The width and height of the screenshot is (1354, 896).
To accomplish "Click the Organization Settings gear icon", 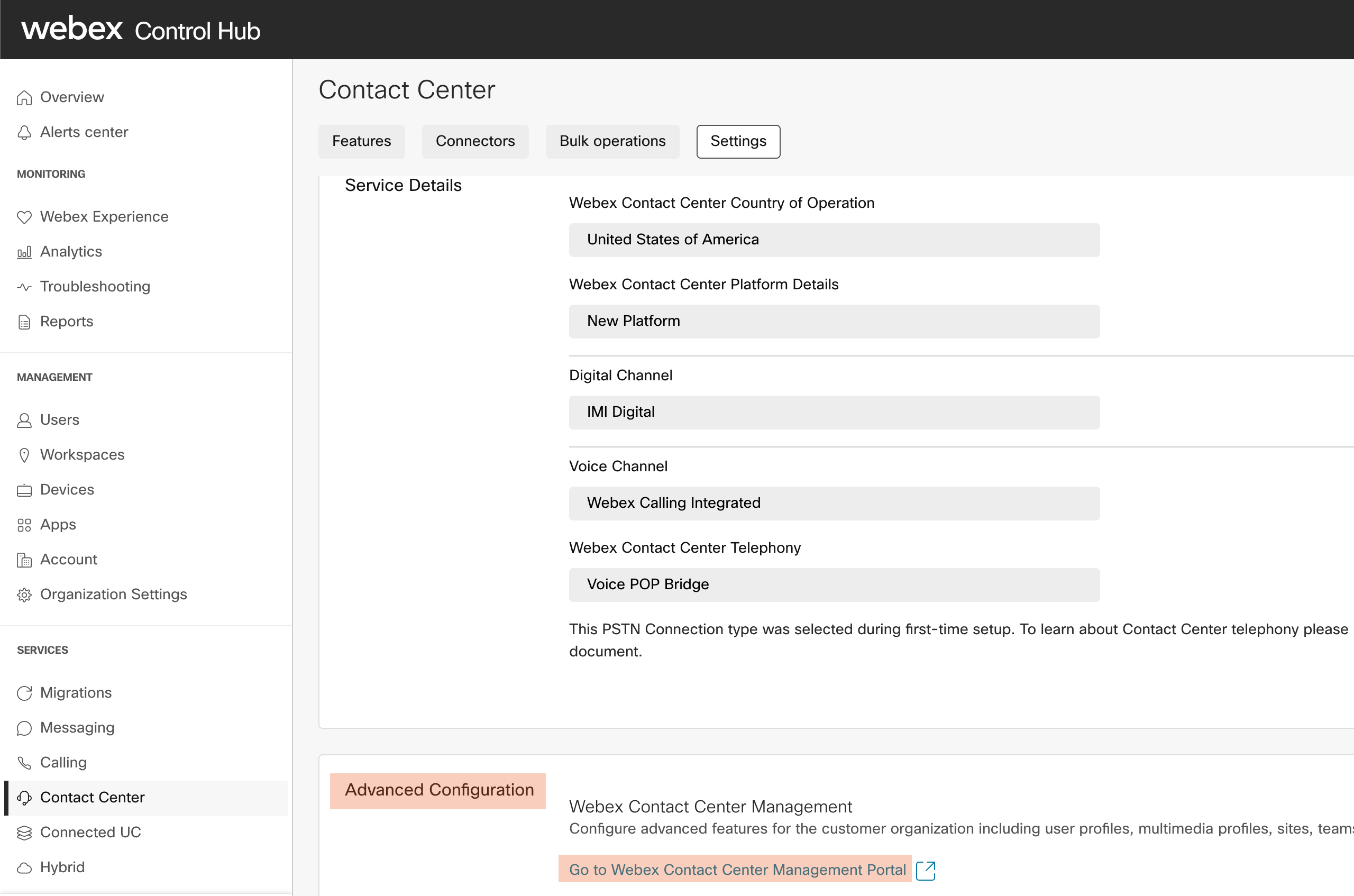I will pyautogui.click(x=24, y=595).
